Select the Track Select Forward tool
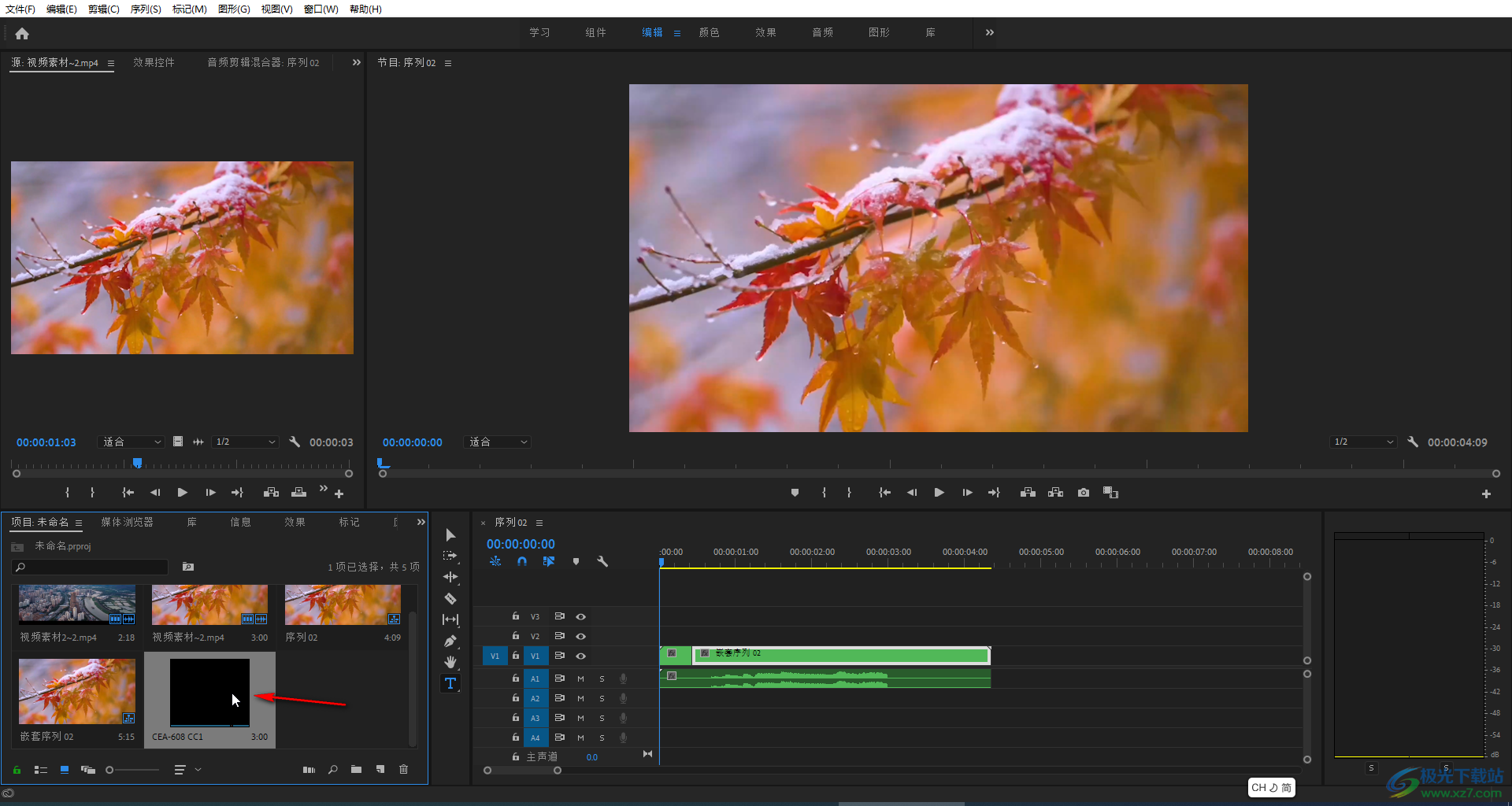Viewport: 1512px width, 806px height. coord(450,556)
